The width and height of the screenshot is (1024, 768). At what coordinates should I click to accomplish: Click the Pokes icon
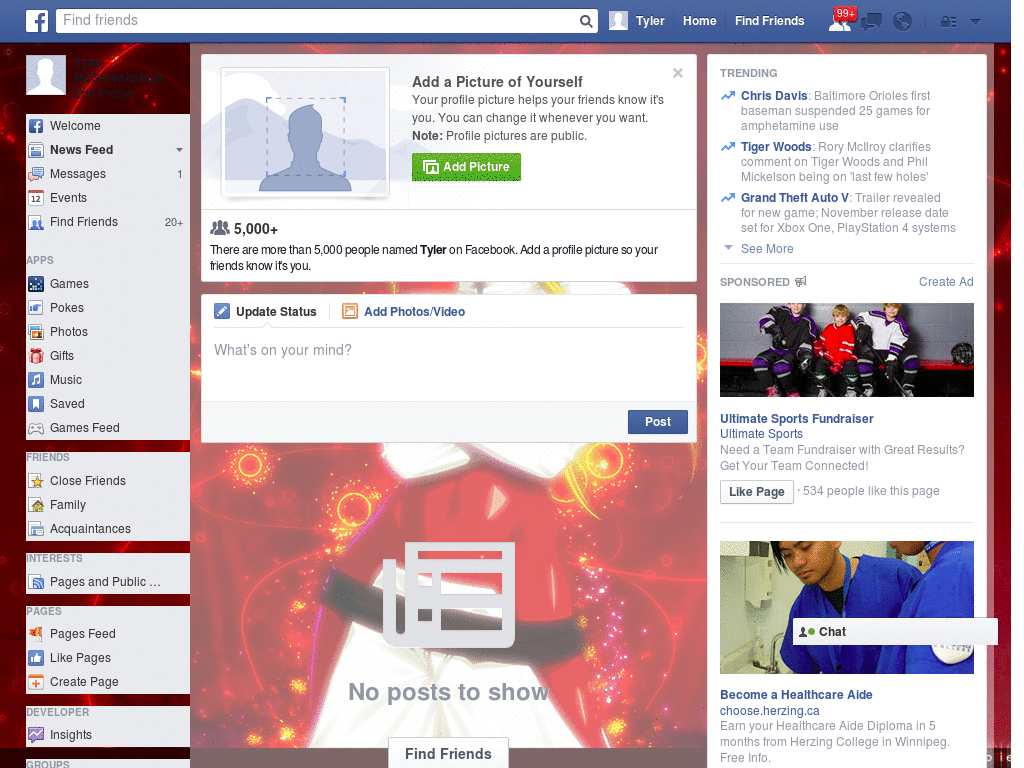click(36, 308)
